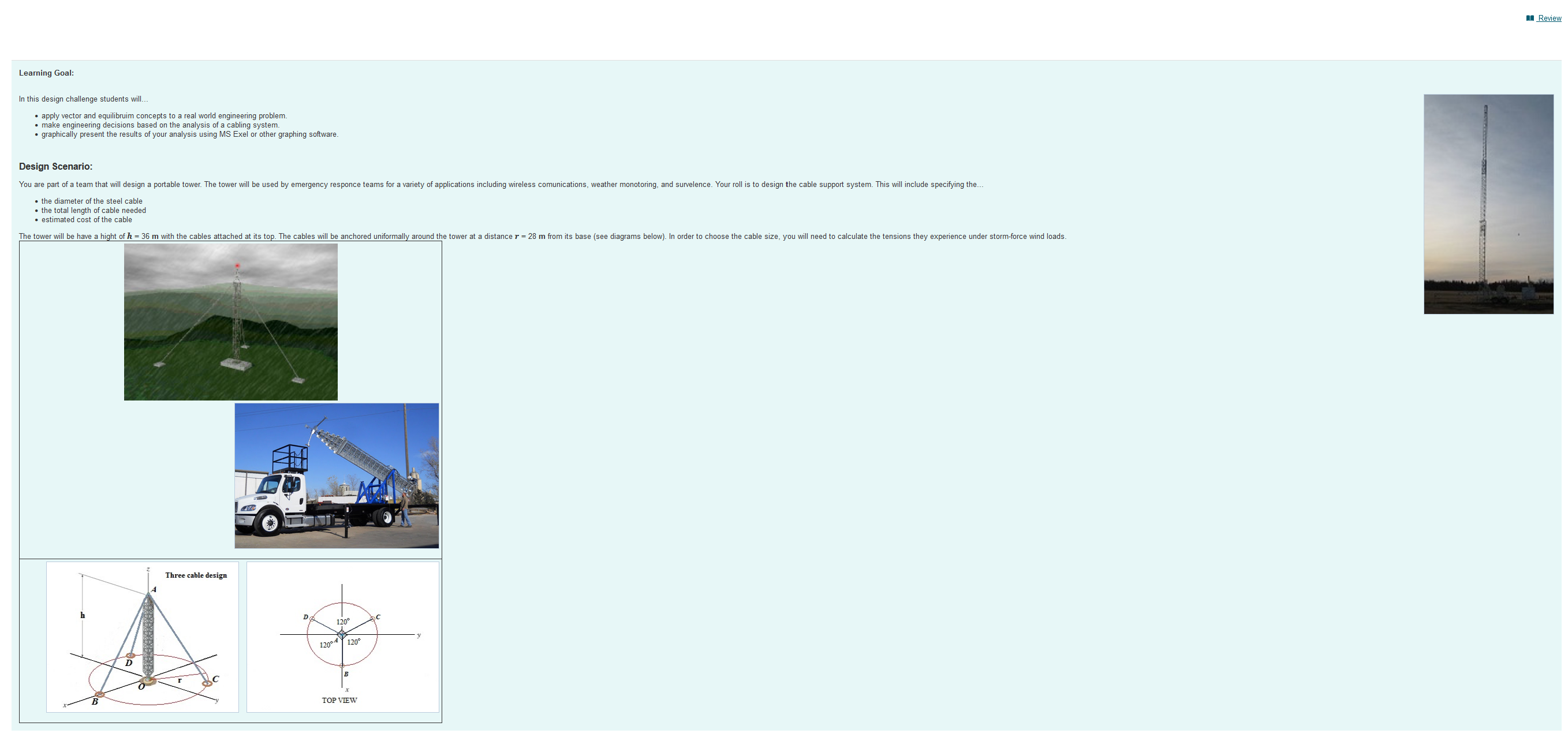Click anchor ring C in 3D diagram

(207, 683)
